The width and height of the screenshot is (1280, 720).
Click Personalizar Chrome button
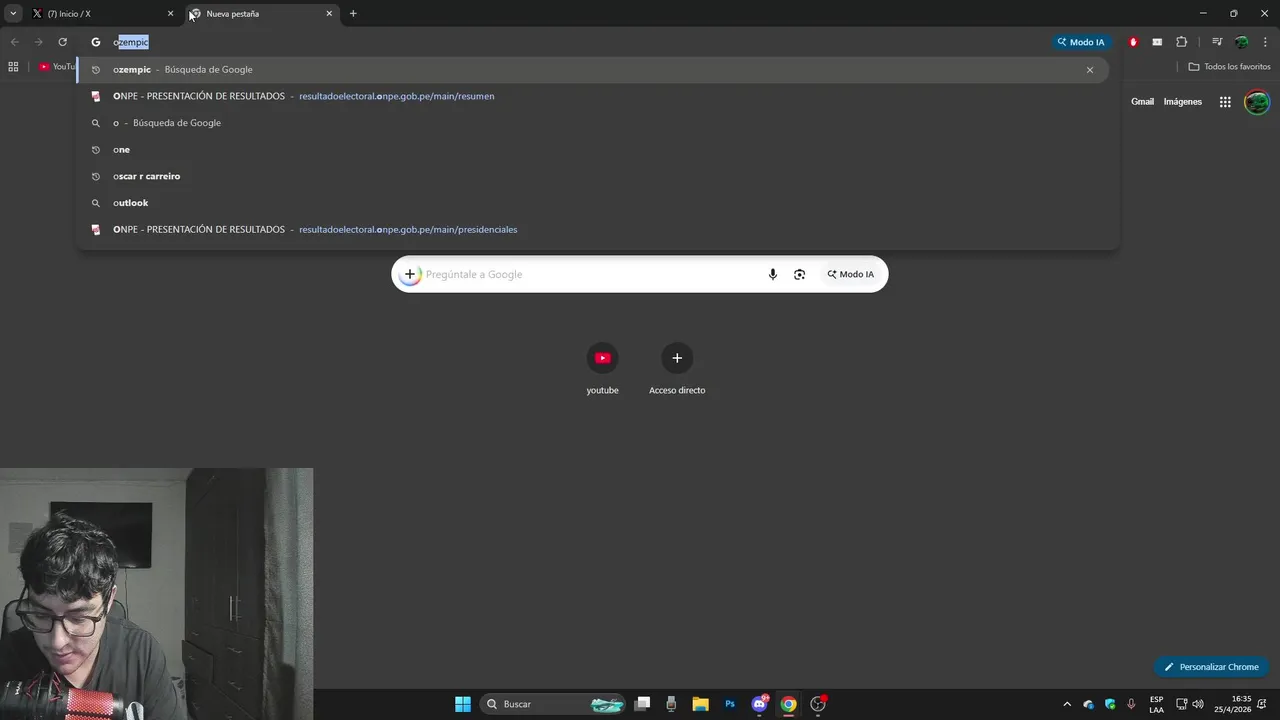pos(1211,667)
